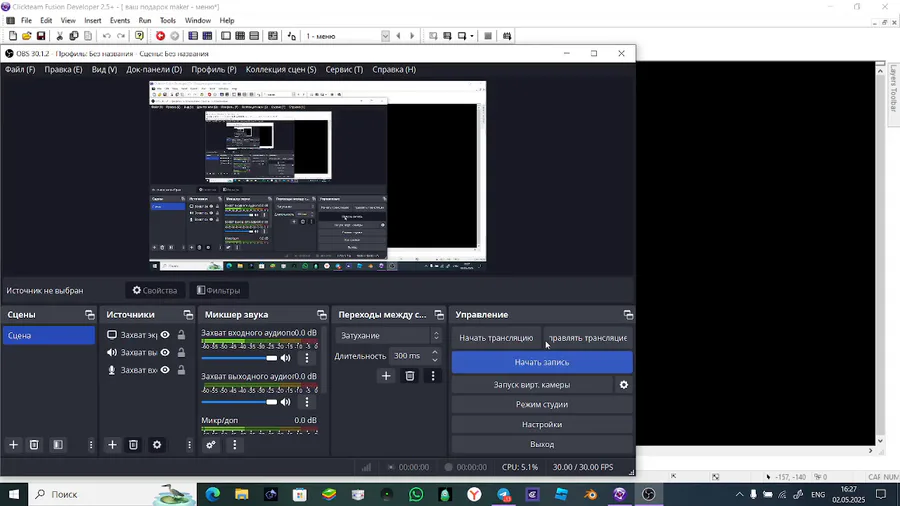
Task: Open OBS Док-панели (D) menu
Action: [x=154, y=69]
